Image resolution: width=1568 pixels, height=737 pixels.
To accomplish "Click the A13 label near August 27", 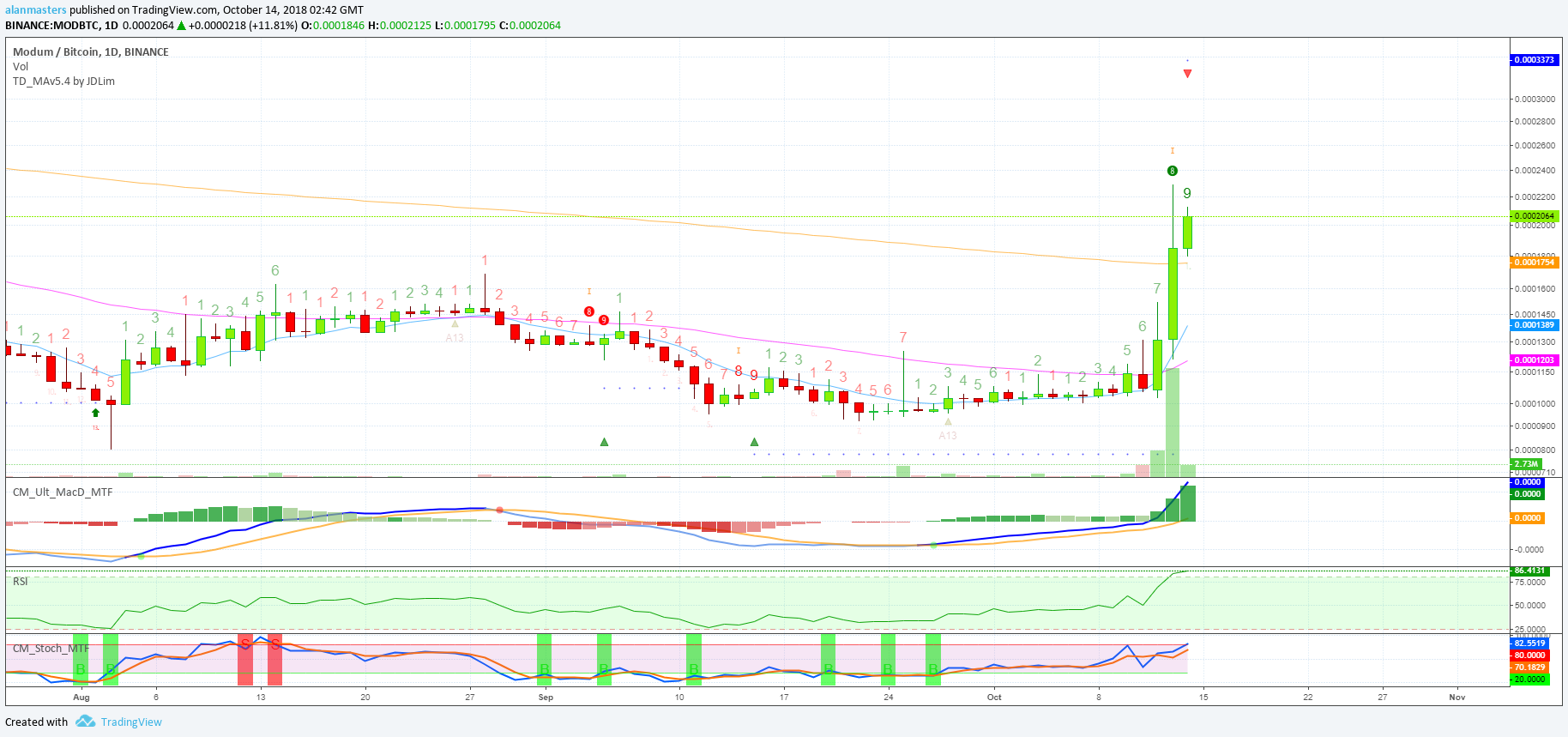I will 455,338.
